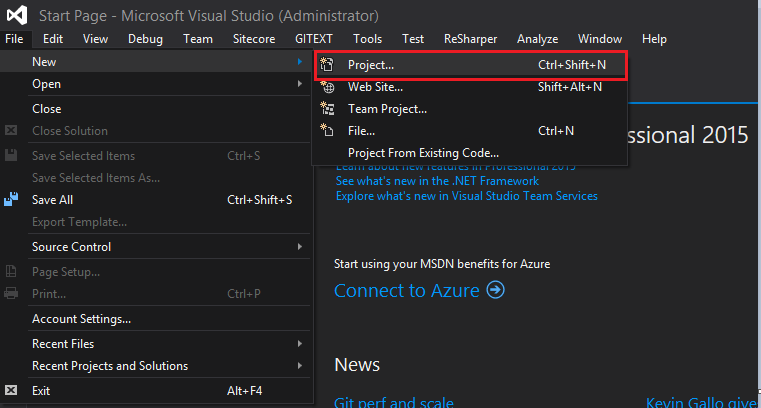Click the Visual Studio logo icon
Viewport: 761px width, 408px height.
(x=17, y=16)
